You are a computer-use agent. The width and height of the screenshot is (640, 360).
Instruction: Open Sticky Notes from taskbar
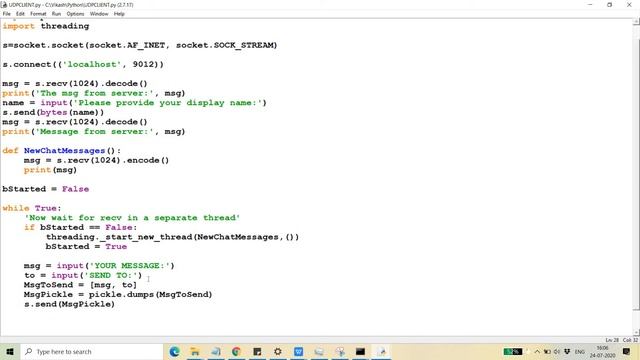click(257, 351)
